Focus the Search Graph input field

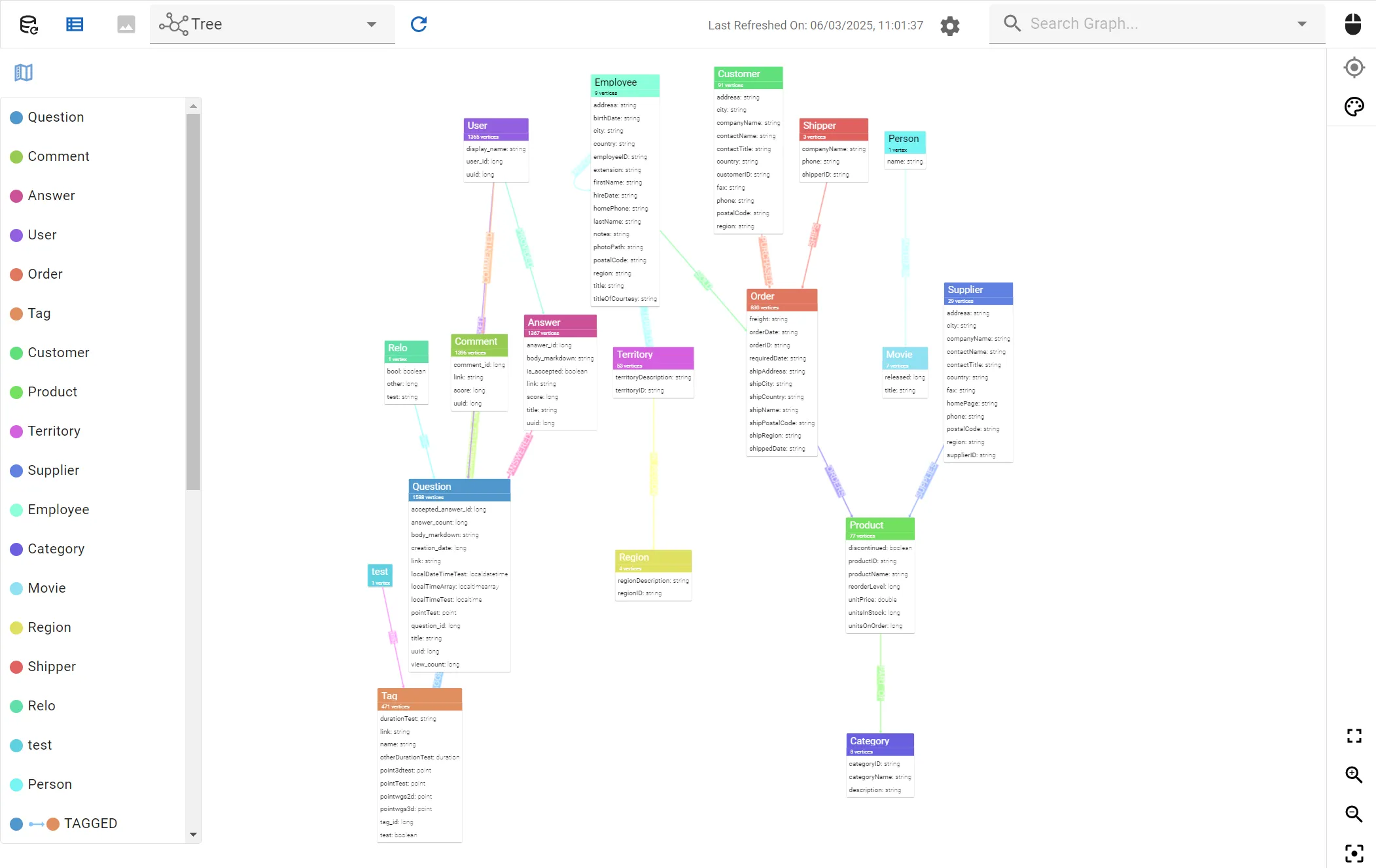click(x=1158, y=24)
